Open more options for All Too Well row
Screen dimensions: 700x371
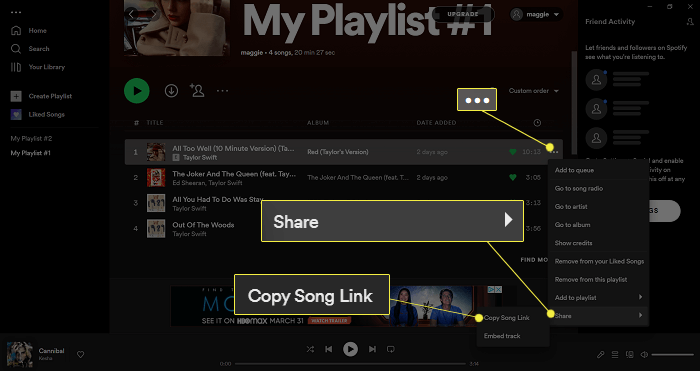[x=554, y=152]
